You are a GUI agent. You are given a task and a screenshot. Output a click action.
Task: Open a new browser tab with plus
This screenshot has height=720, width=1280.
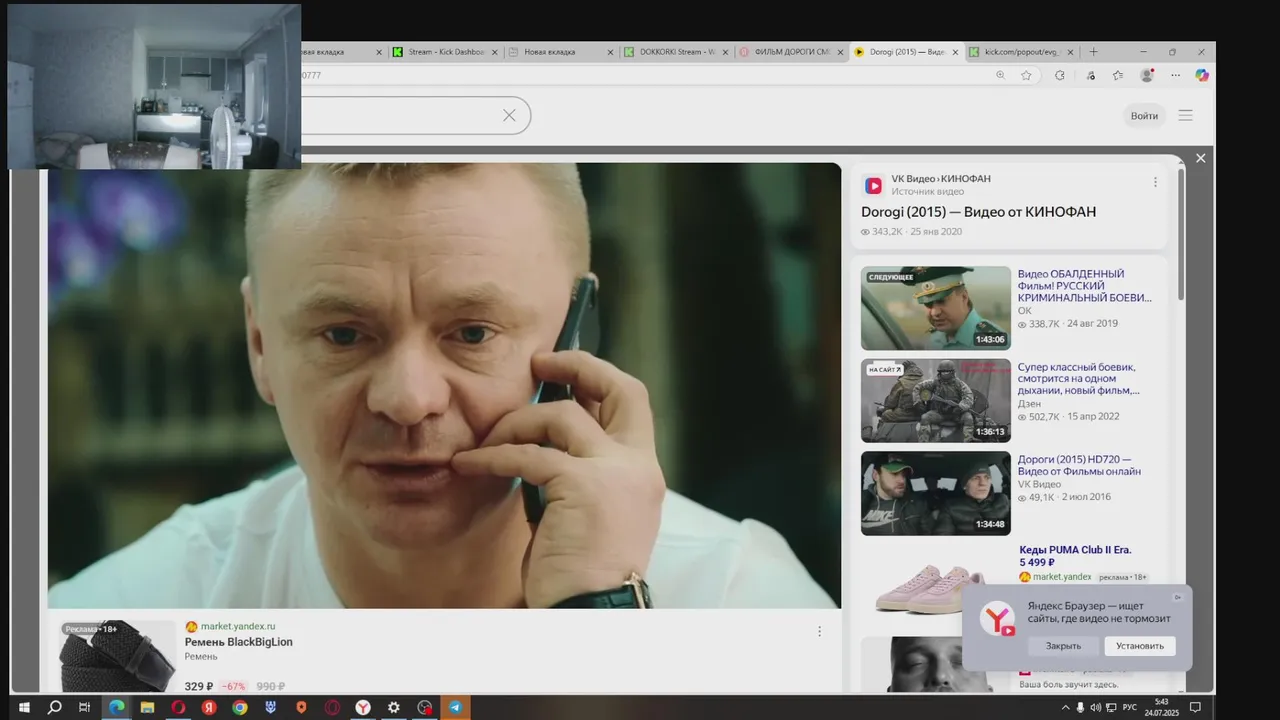pyautogui.click(x=1093, y=52)
